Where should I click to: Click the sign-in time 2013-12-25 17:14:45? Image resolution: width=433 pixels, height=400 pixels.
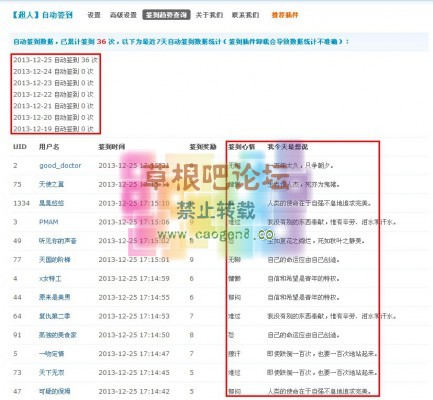[134, 372]
